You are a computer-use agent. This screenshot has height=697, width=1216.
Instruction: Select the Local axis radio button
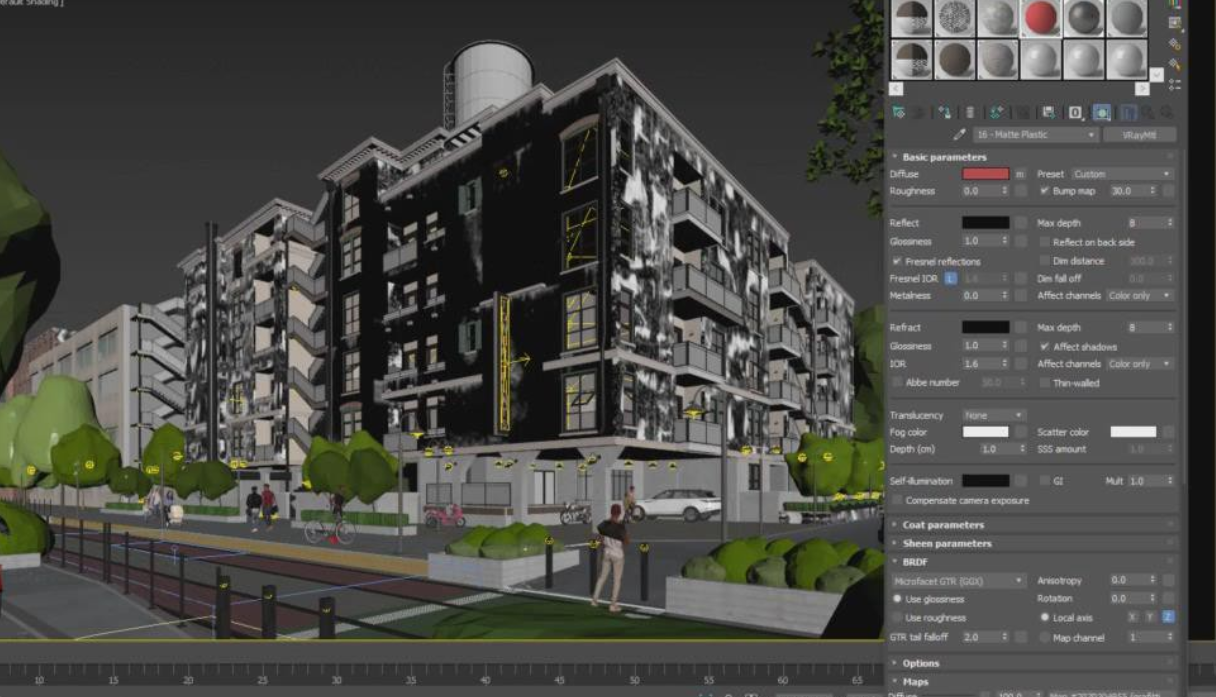1045,618
